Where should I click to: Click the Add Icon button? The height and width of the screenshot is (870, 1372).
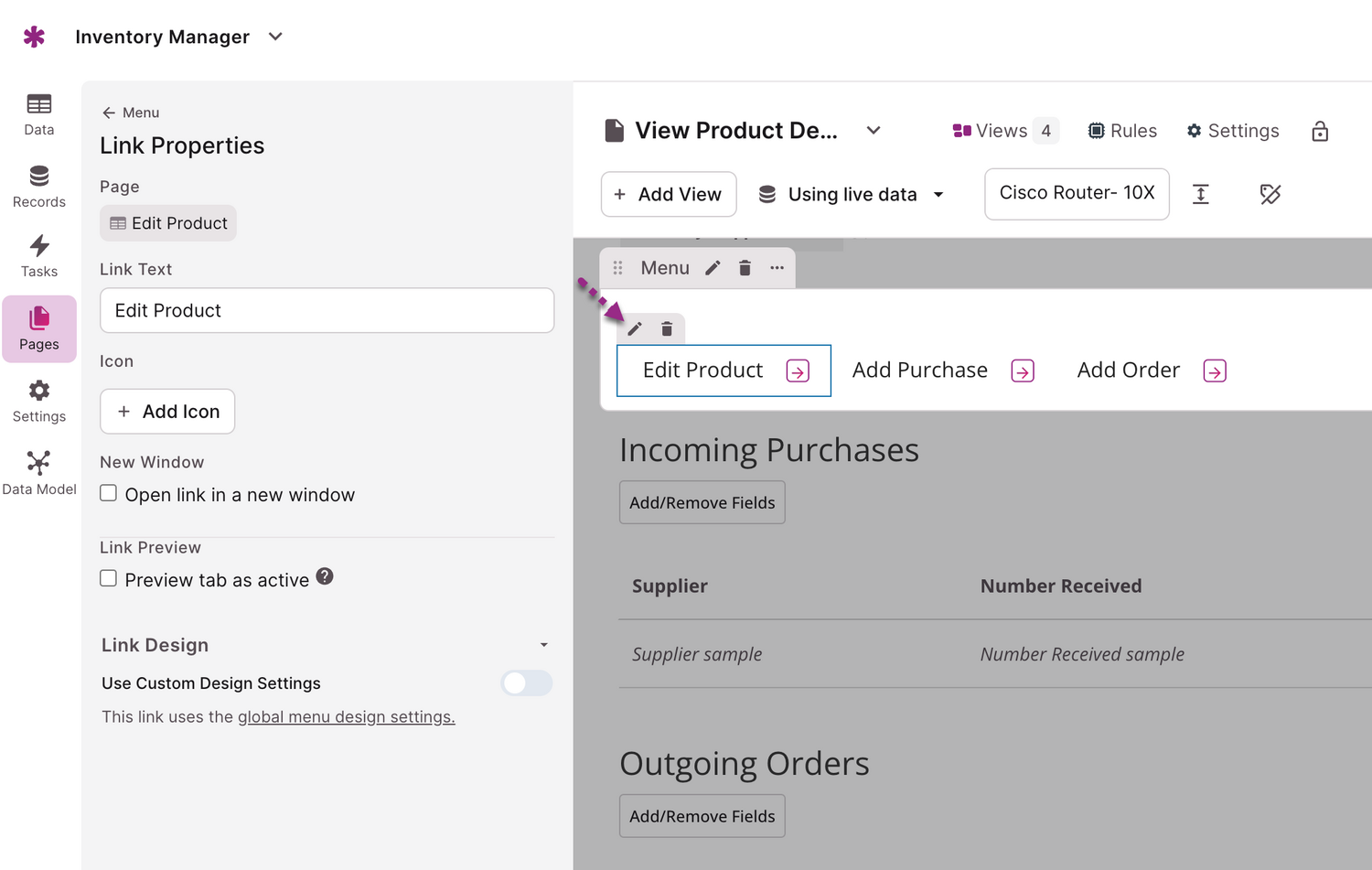(x=167, y=412)
